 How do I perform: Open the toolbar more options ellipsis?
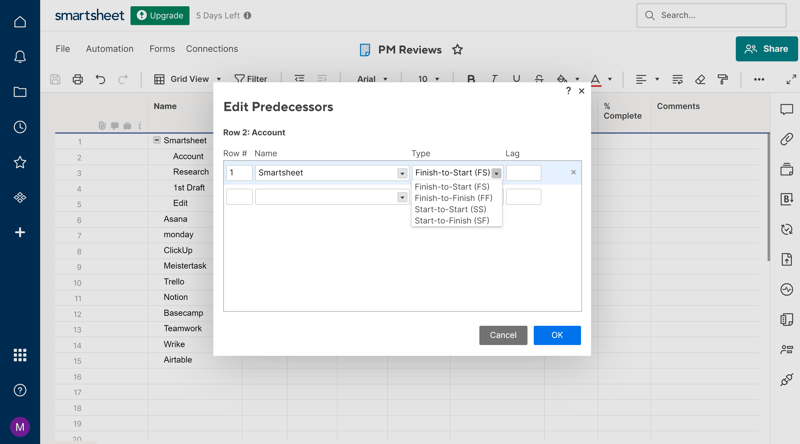click(759, 79)
